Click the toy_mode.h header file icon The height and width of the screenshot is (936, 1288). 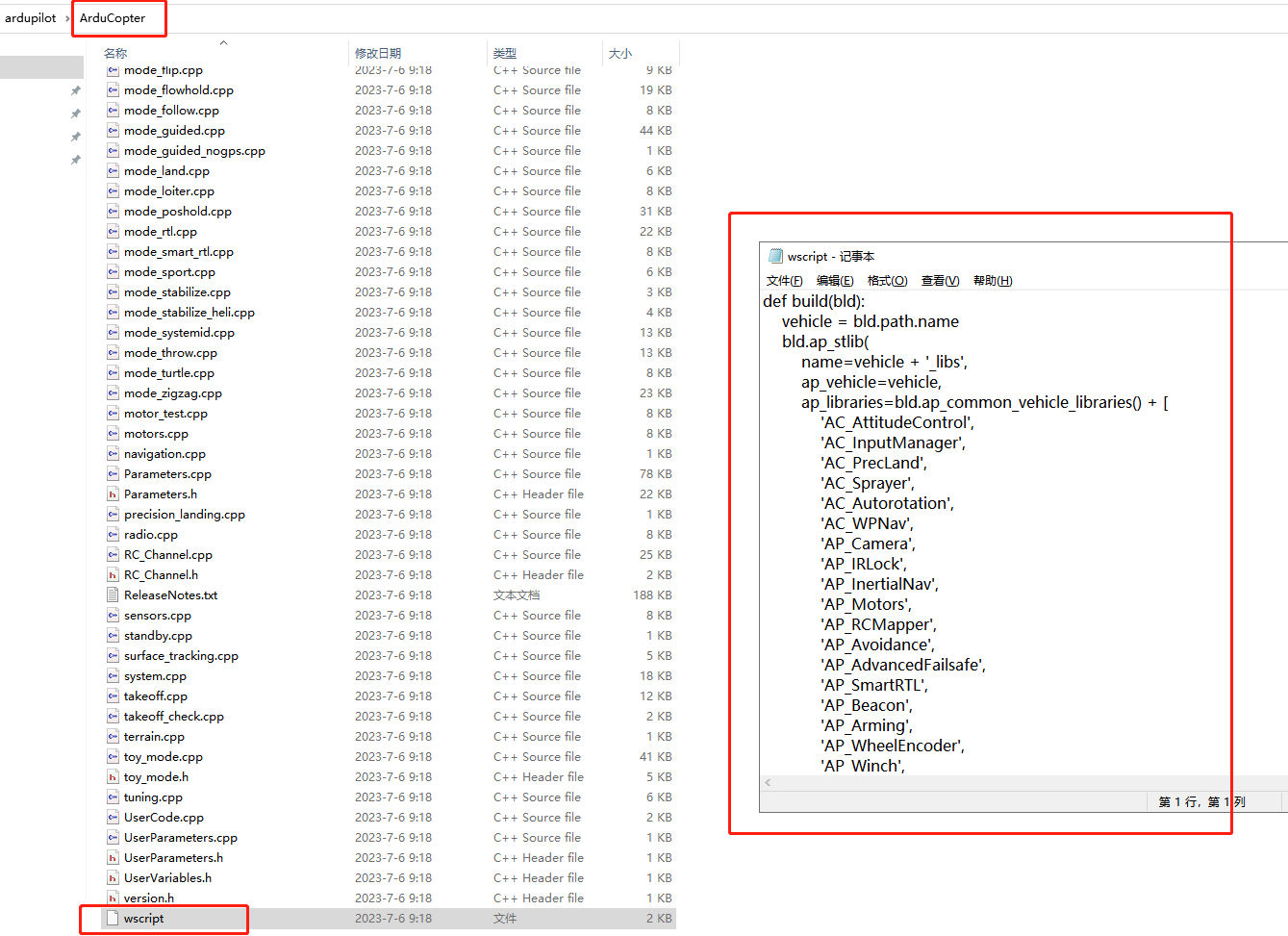113,777
